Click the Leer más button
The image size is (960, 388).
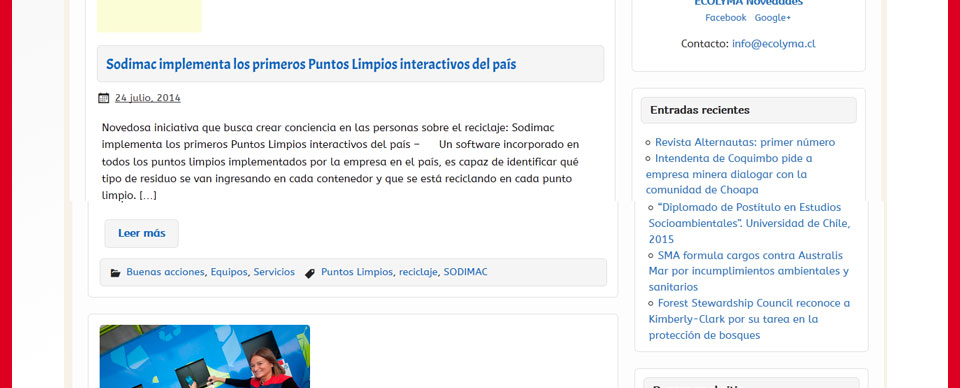(x=141, y=233)
